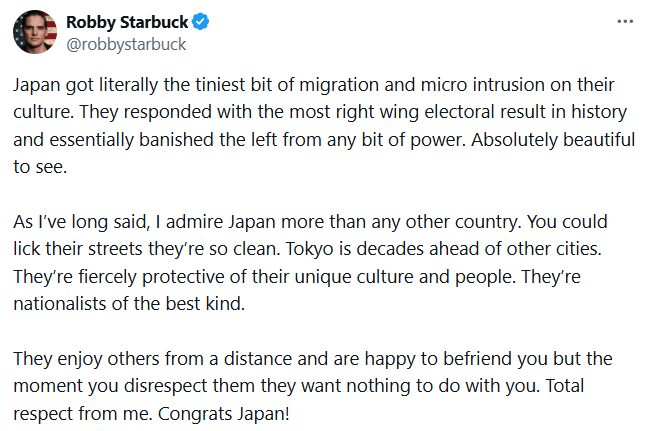Image resolution: width=653 pixels, height=431 pixels.
Task: Open the Robby Starbuck display name link
Action: pos(120,22)
